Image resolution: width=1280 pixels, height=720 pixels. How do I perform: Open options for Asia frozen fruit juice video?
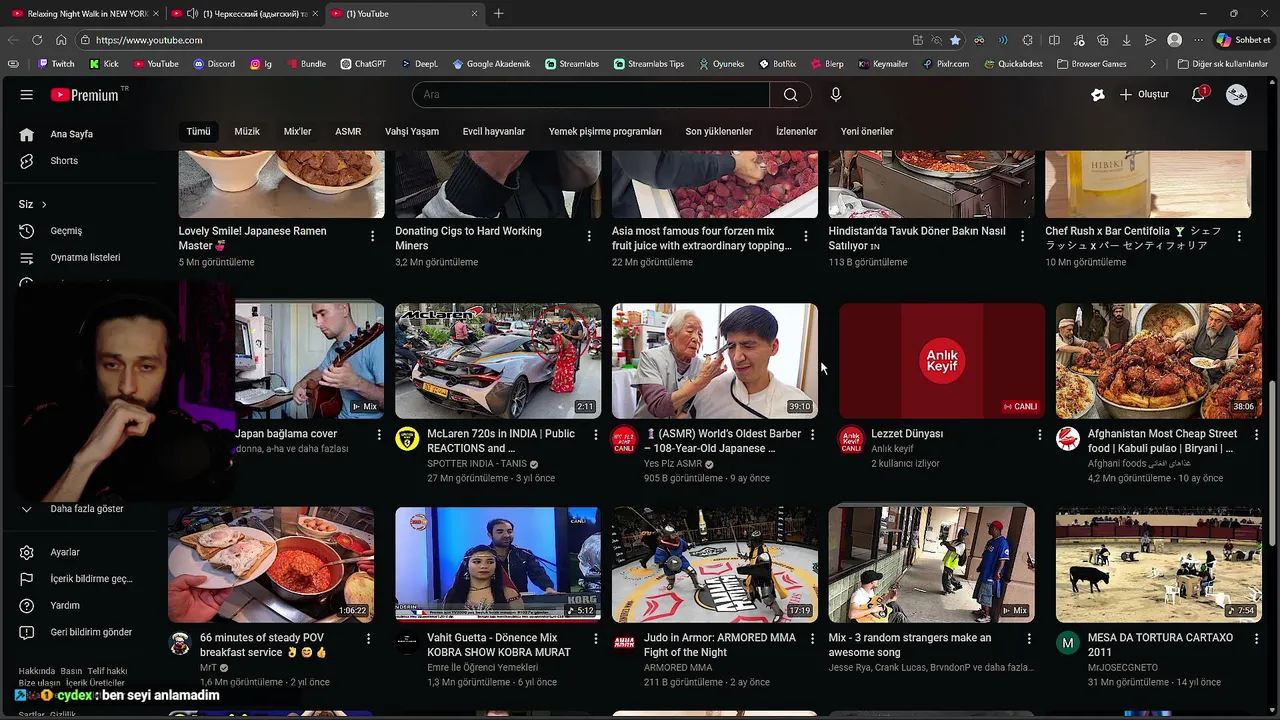coord(806,236)
